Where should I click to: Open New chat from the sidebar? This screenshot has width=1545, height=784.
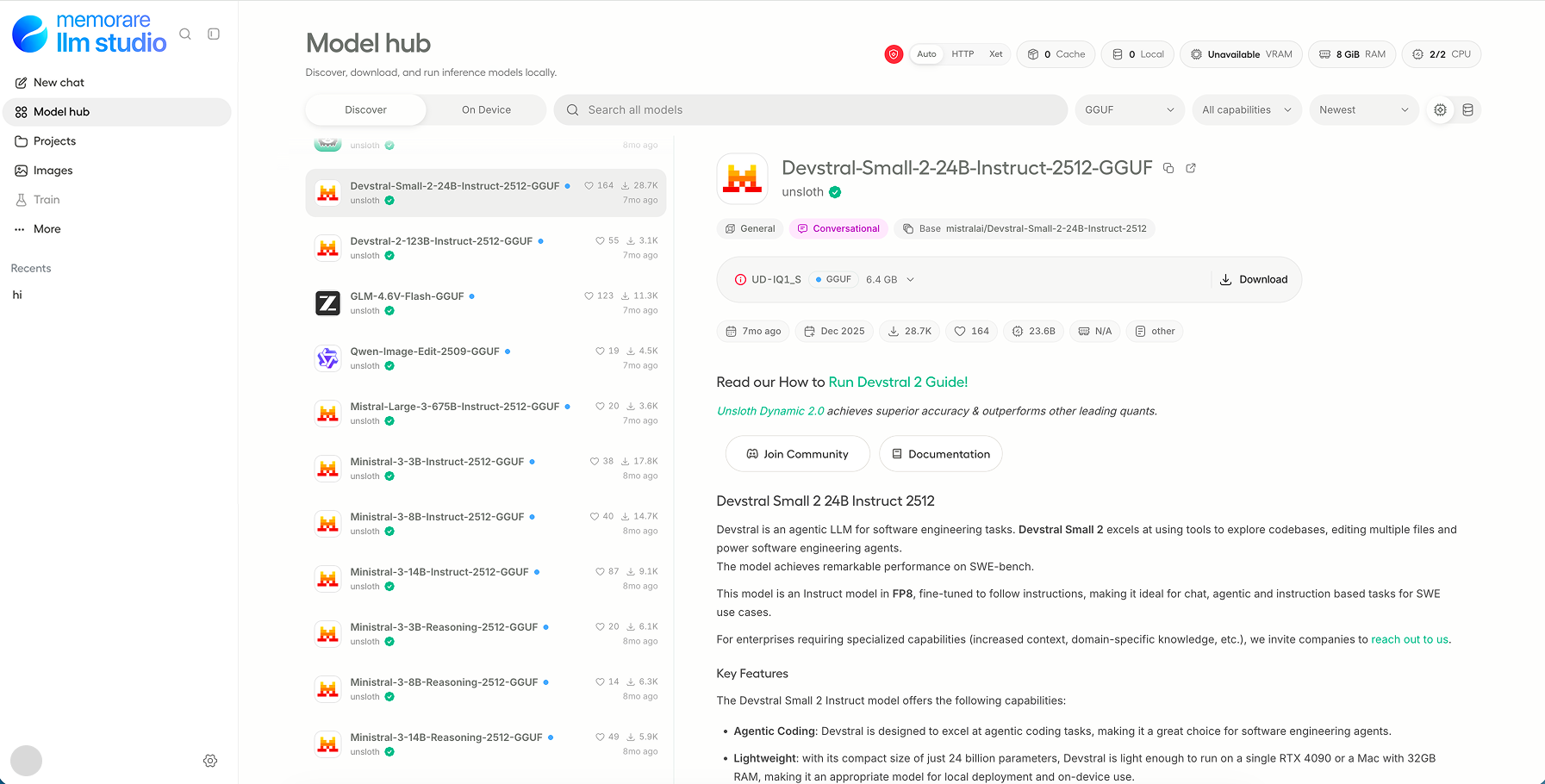[117, 83]
